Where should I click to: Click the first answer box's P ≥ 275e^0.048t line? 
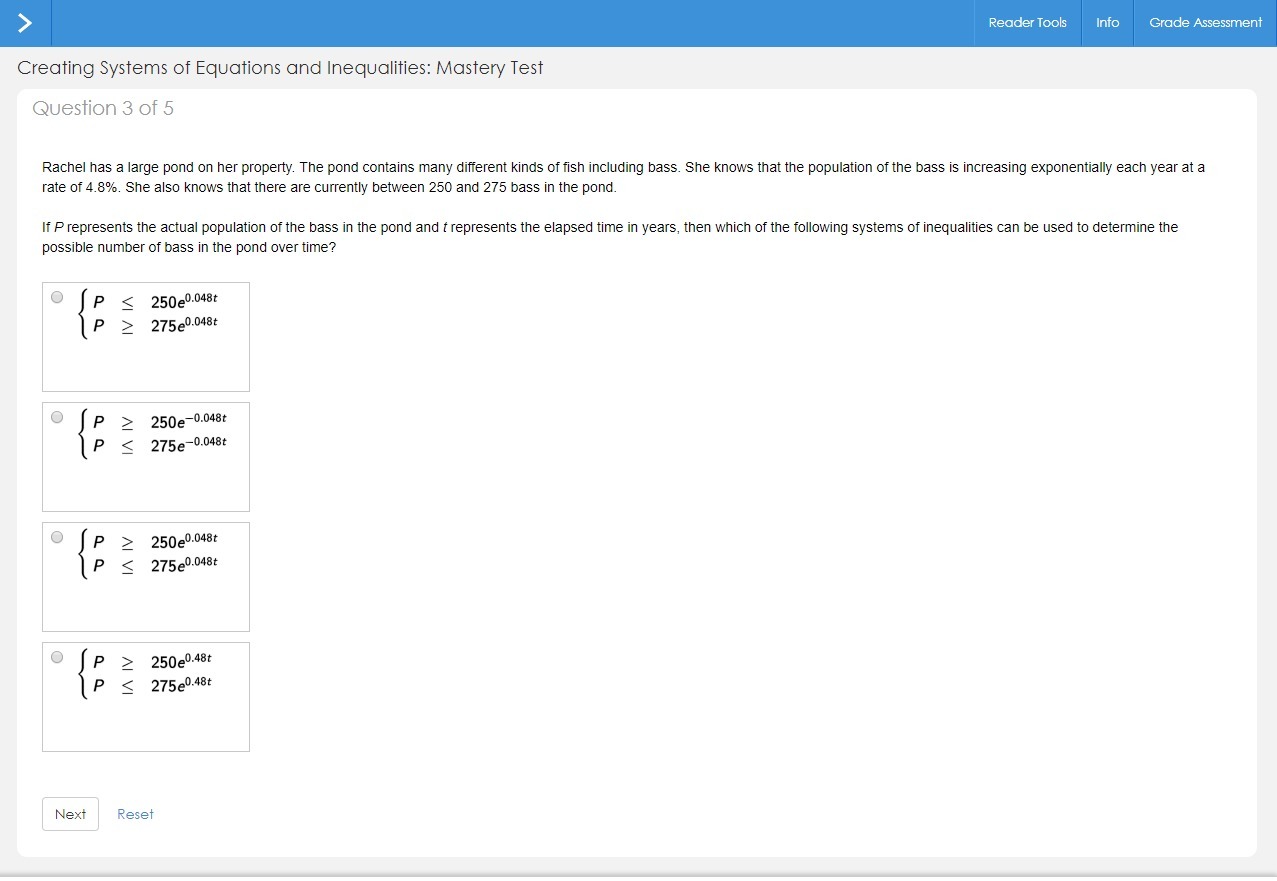point(155,326)
